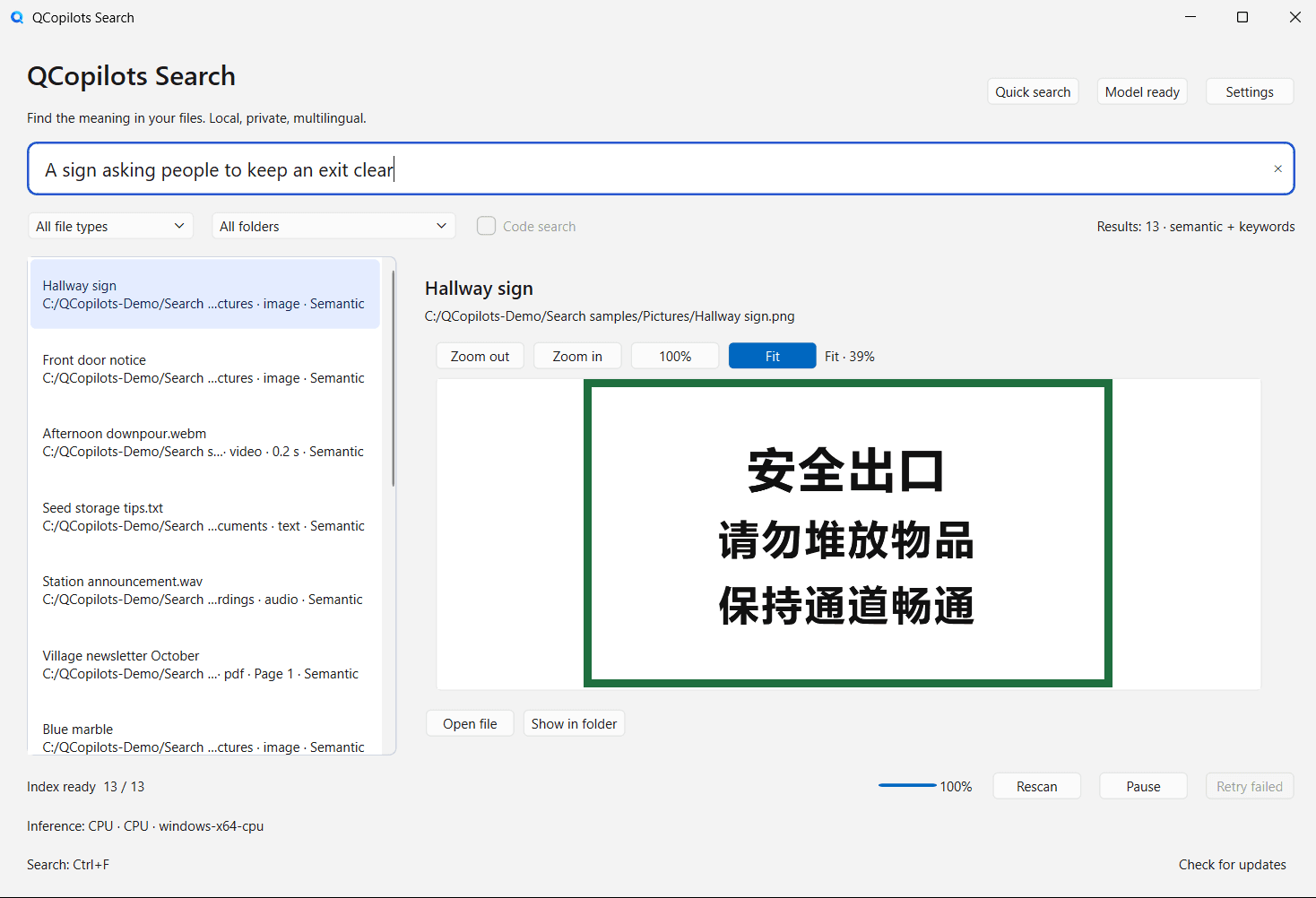Click the results list scrollbar

click(x=393, y=376)
